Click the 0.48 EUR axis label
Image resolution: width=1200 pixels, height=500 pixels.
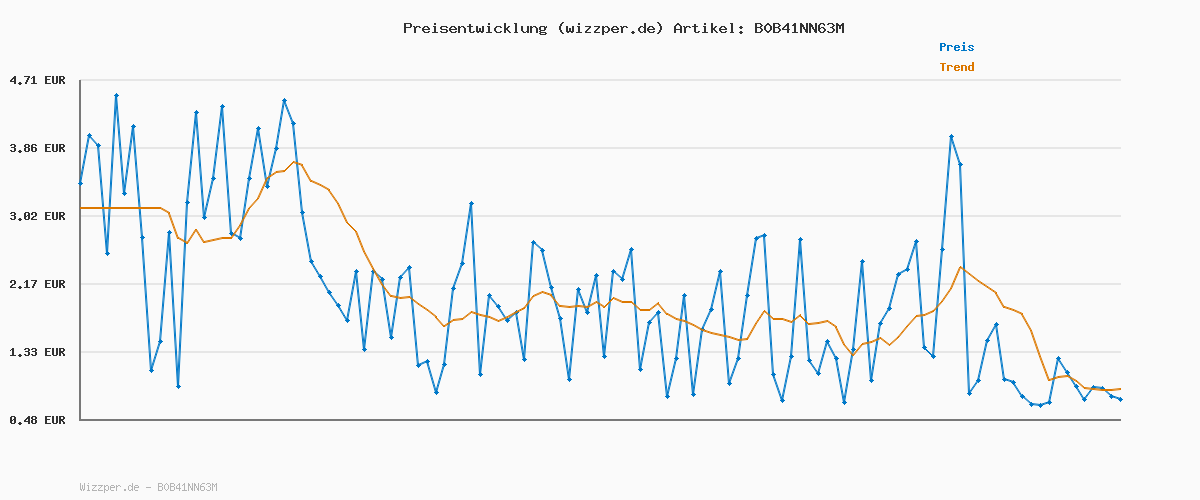(37, 420)
